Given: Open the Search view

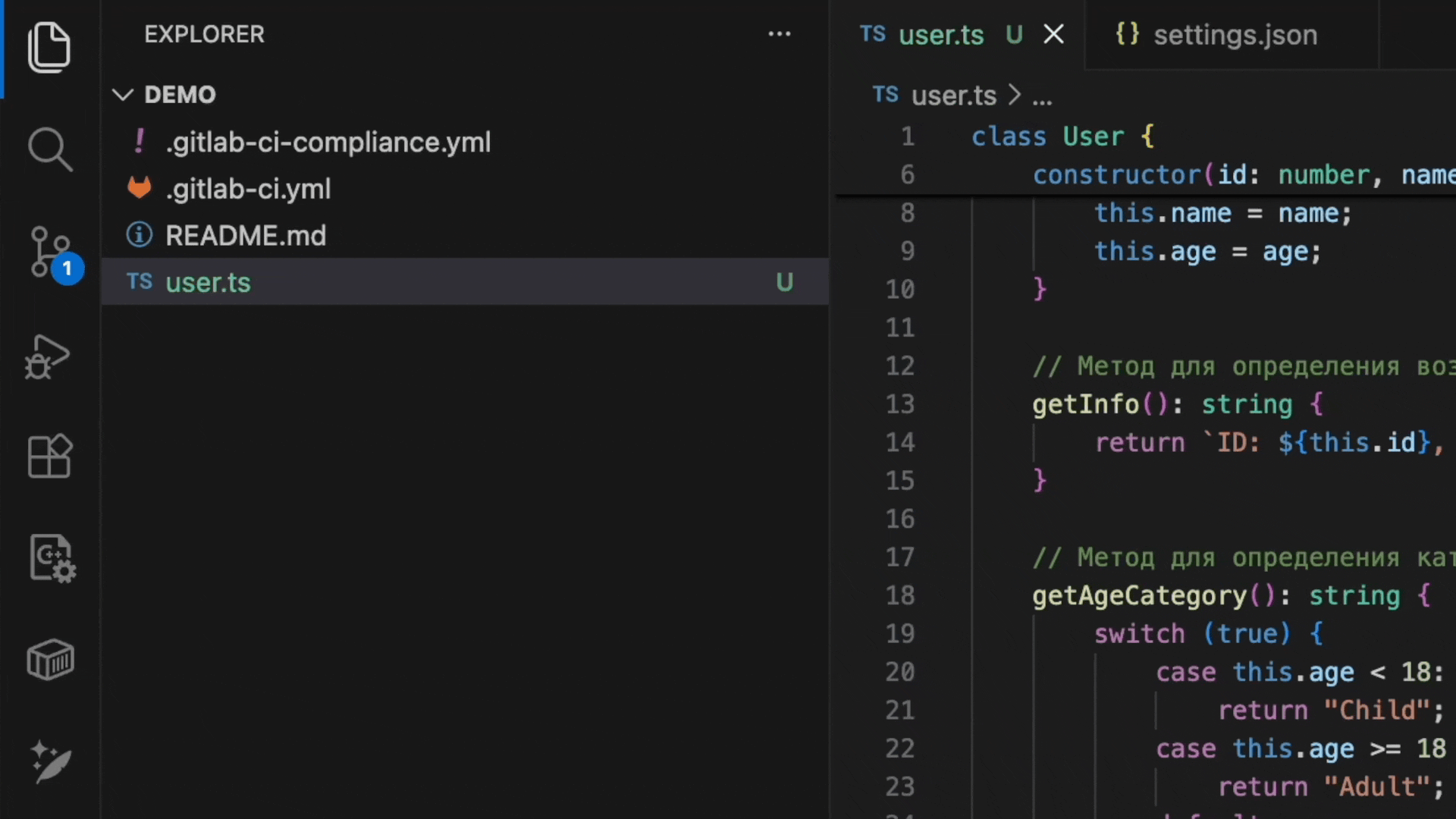Looking at the screenshot, I should point(50,149).
